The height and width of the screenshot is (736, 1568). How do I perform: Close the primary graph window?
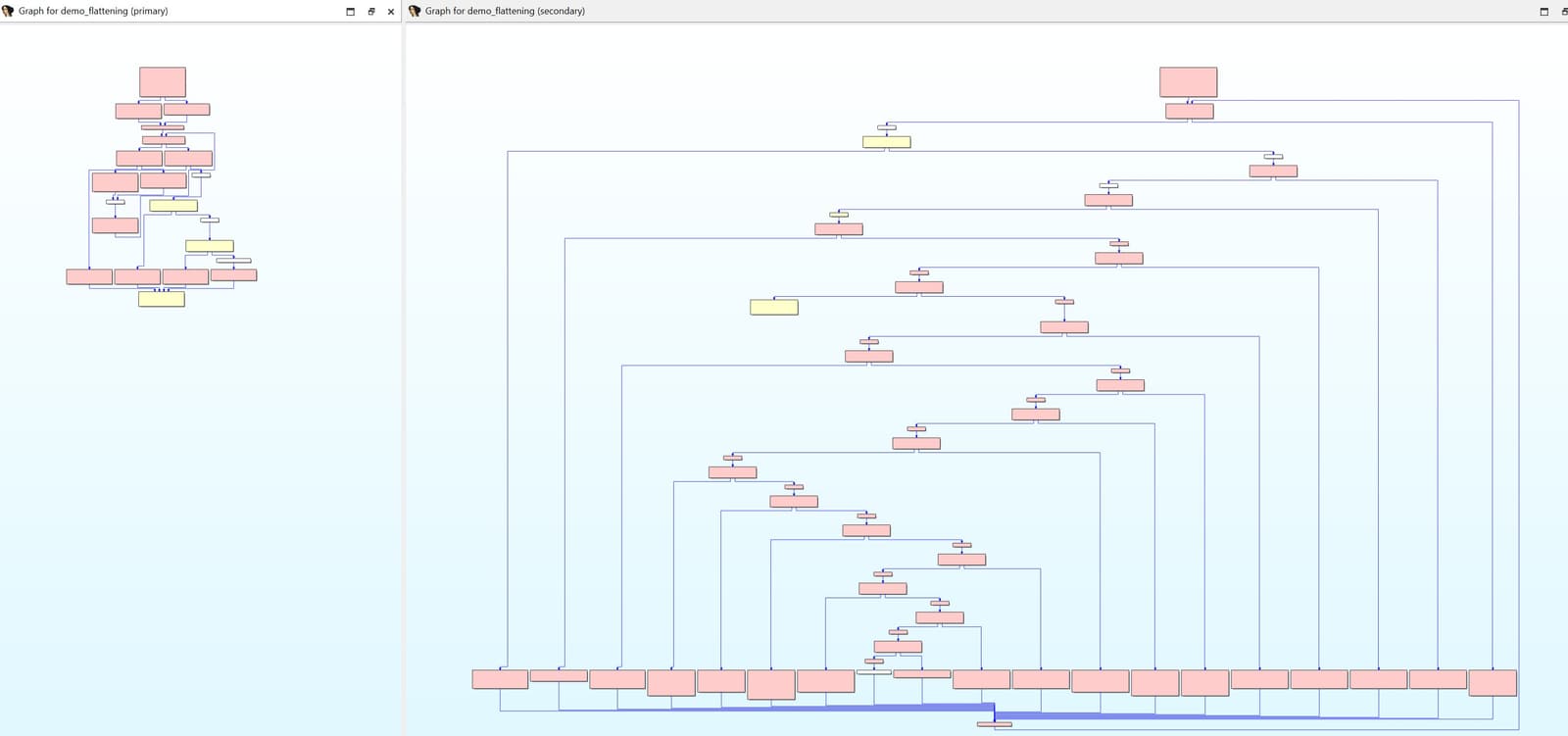tap(391, 12)
